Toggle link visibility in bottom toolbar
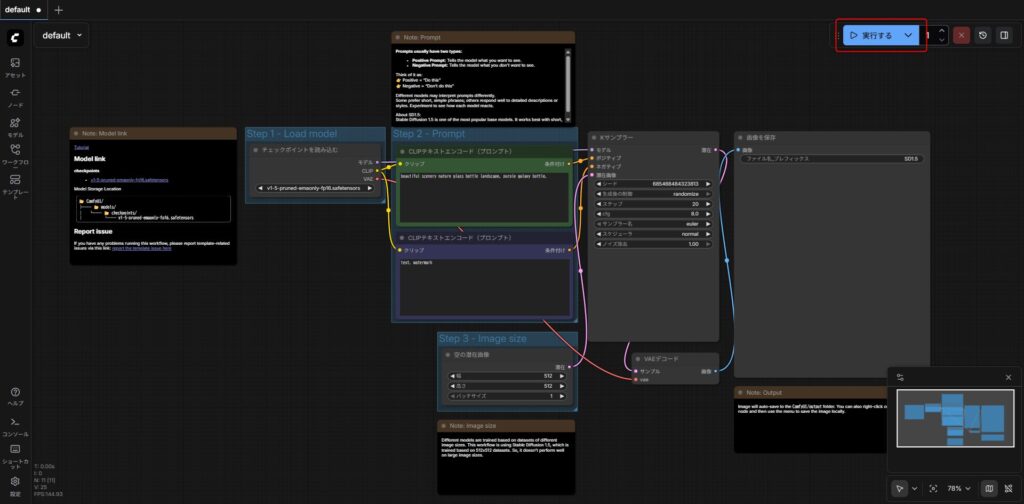Screen dimensions: 1024x504 point(1008,488)
